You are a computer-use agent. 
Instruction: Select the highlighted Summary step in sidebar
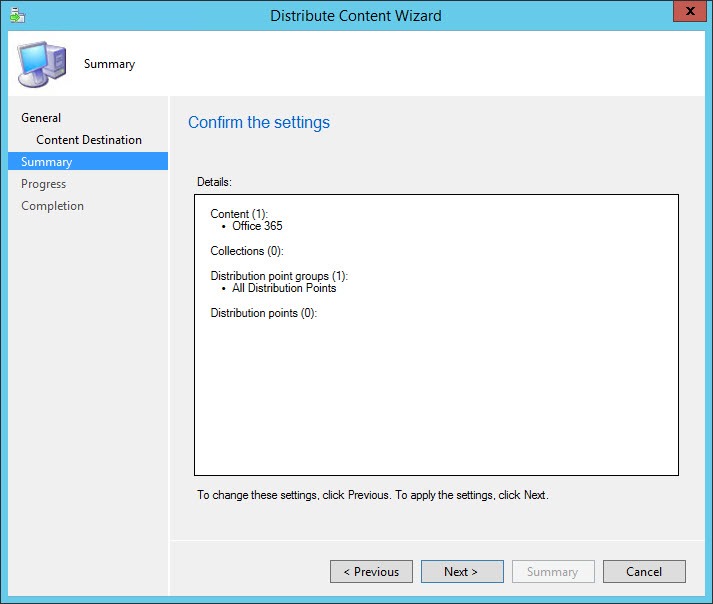pos(47,162)
